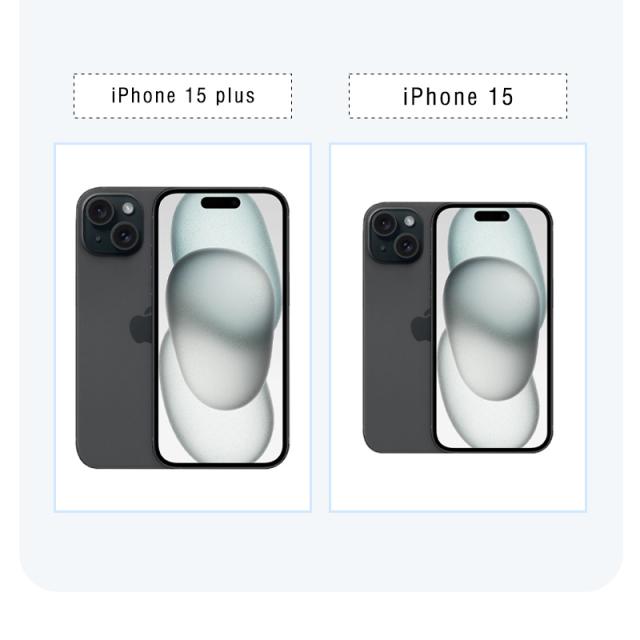Click iPhone 15 front display wallpaper
Image resolution: width=640 pixels, height=640 pixels.
coord(492,328)
